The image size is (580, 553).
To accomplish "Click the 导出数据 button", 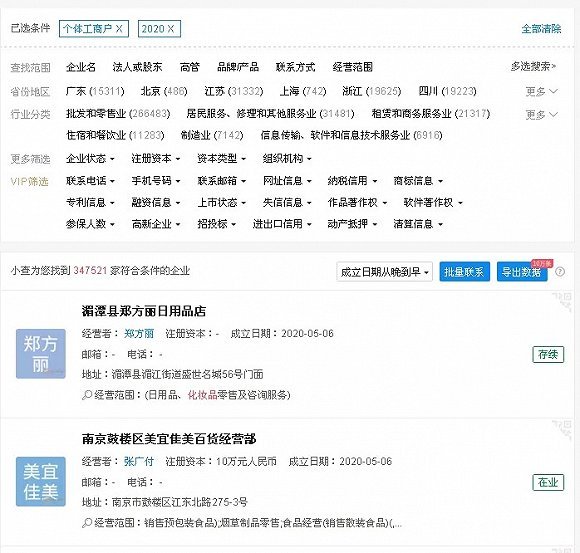I will (x=522, y=272).
